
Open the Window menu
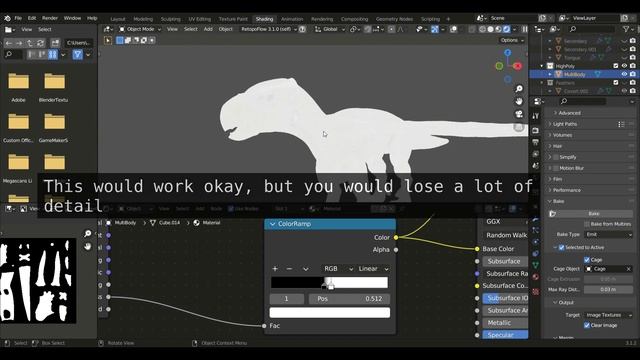pyautogui.click(x=72, y=18)
